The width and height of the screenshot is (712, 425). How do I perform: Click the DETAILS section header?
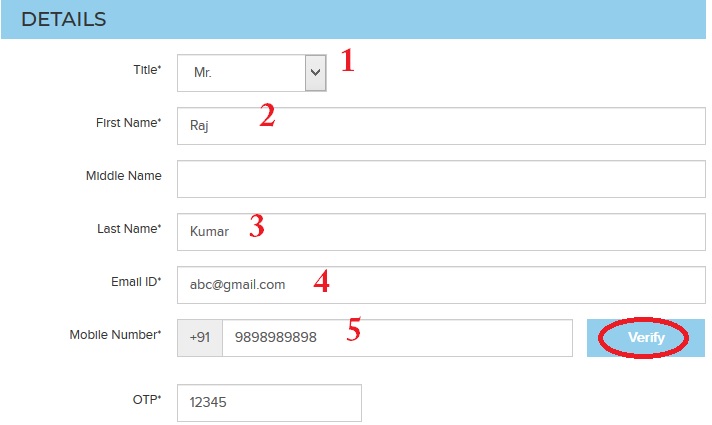pos(64,19)
